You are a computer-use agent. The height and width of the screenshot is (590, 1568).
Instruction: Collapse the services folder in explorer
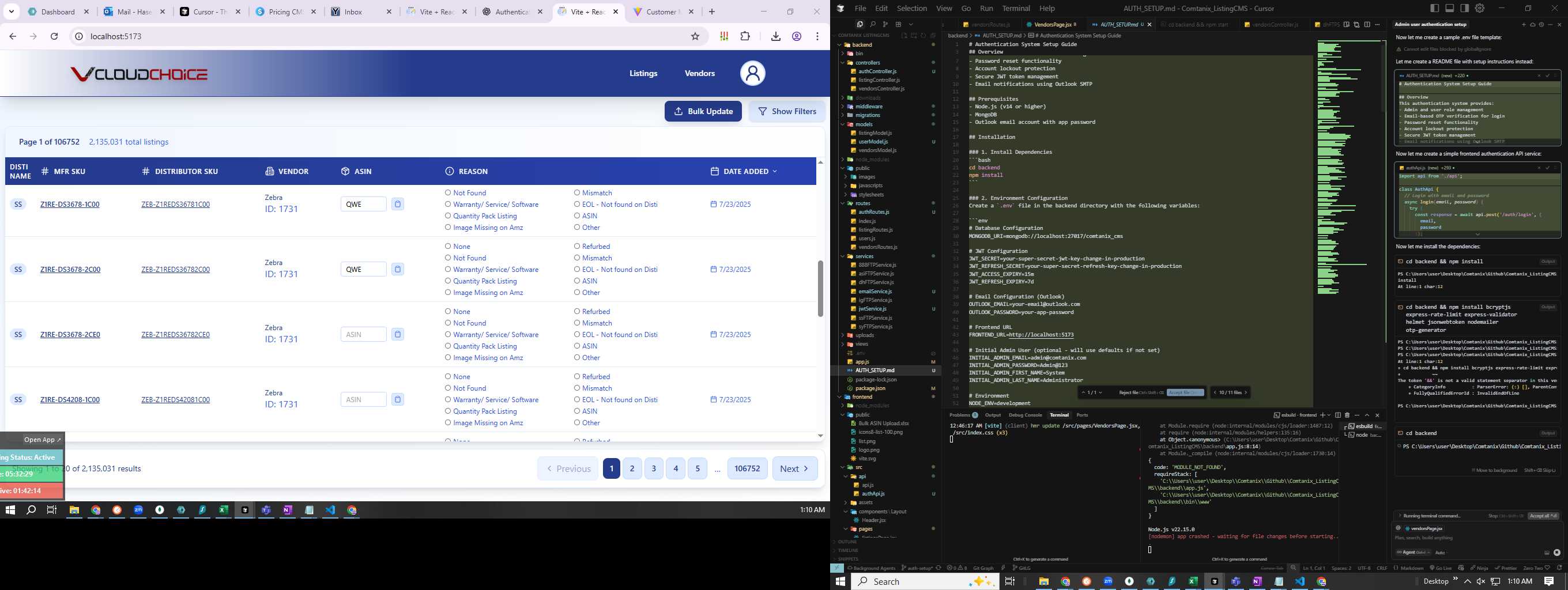coord(843,256)
